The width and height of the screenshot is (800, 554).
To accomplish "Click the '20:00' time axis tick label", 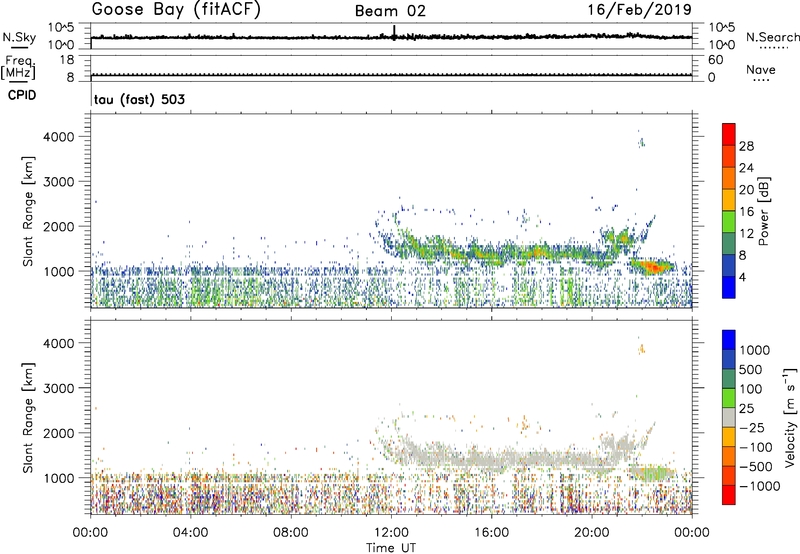I will (x=591, y=533).
